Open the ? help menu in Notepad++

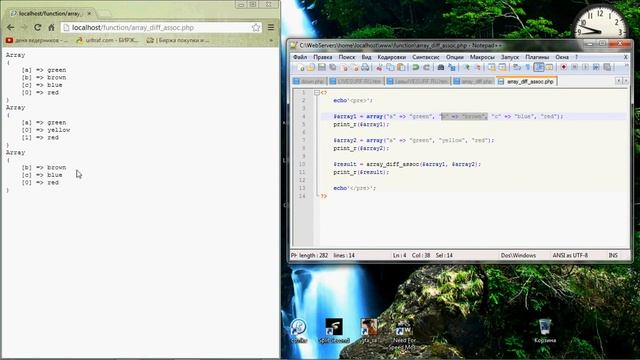[576, 57]
